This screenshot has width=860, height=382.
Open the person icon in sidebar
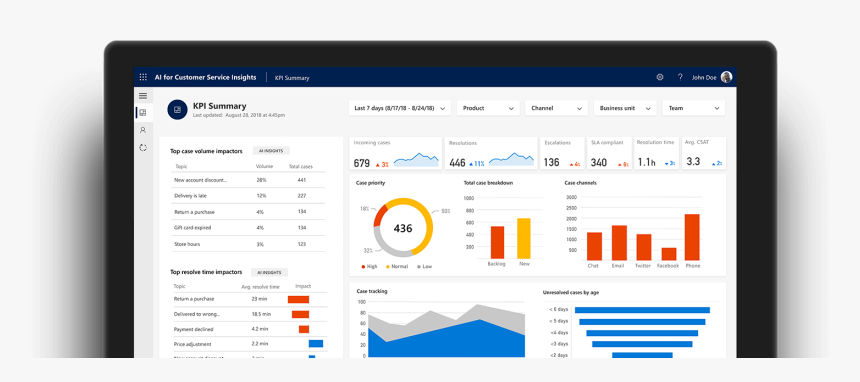point(143,130)
